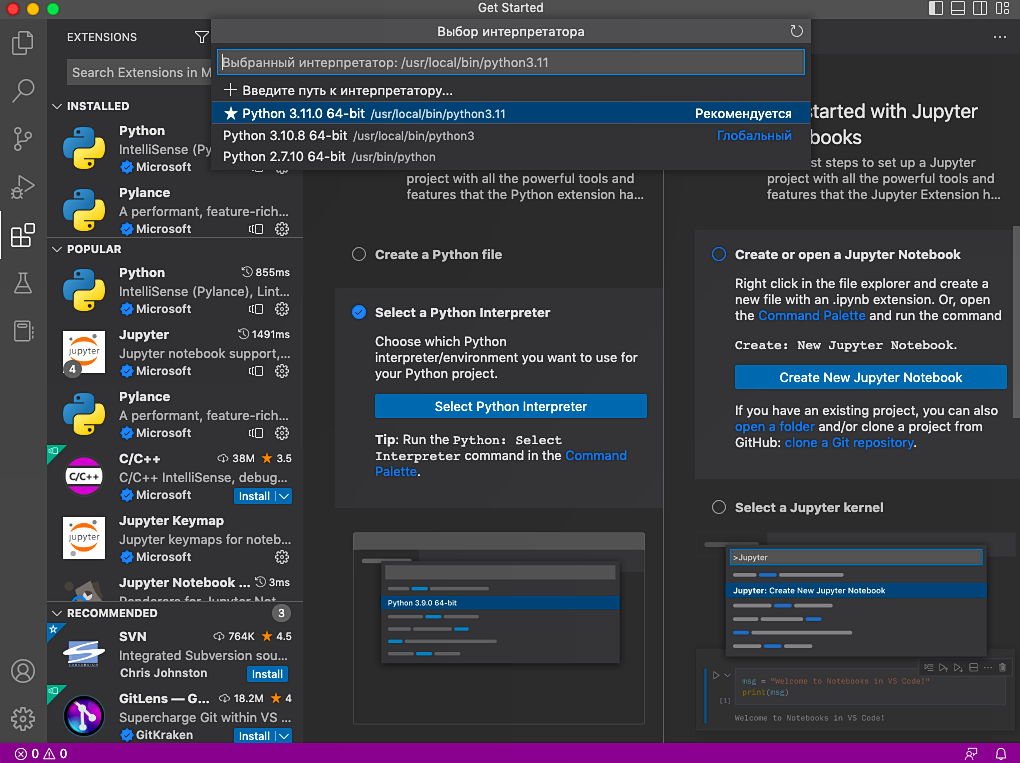The width and height of the screenshot is (1020, 763).
Task: Open the notifications bell in status bar
Action: pyautogui.click(x=1000, y=753)
